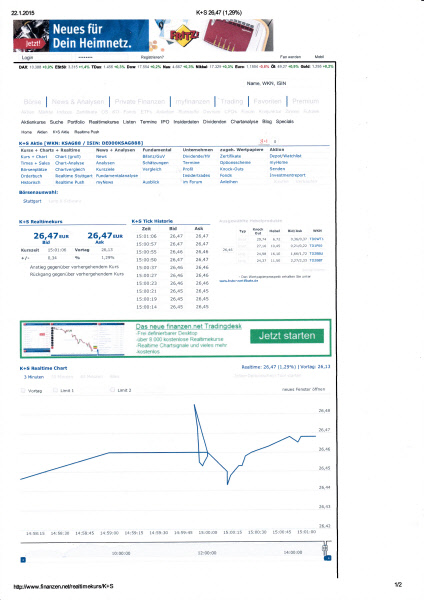The height and width of the screenshot is (600, 424).
Task: Open the News & Analysen main tab
Action: (78, 102)
